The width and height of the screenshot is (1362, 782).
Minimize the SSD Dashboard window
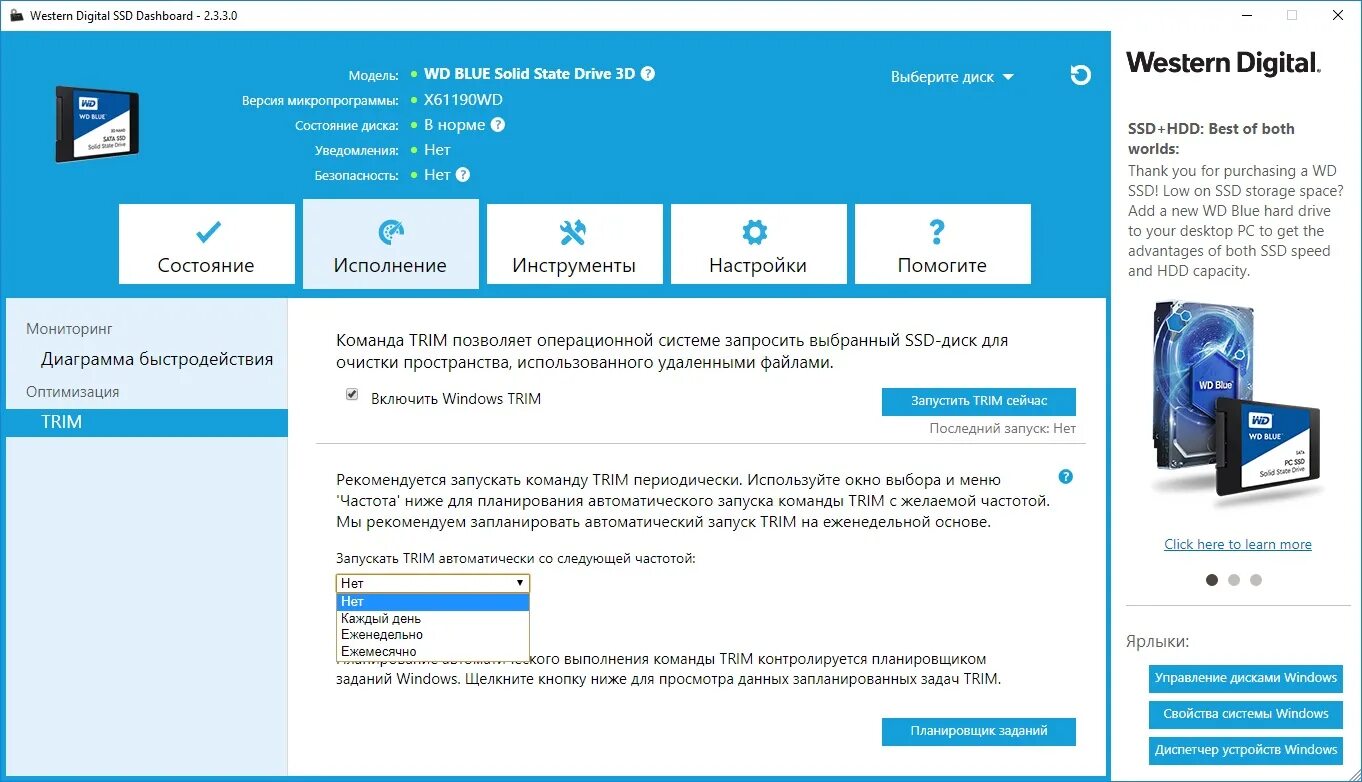(x=1246, y=15)
